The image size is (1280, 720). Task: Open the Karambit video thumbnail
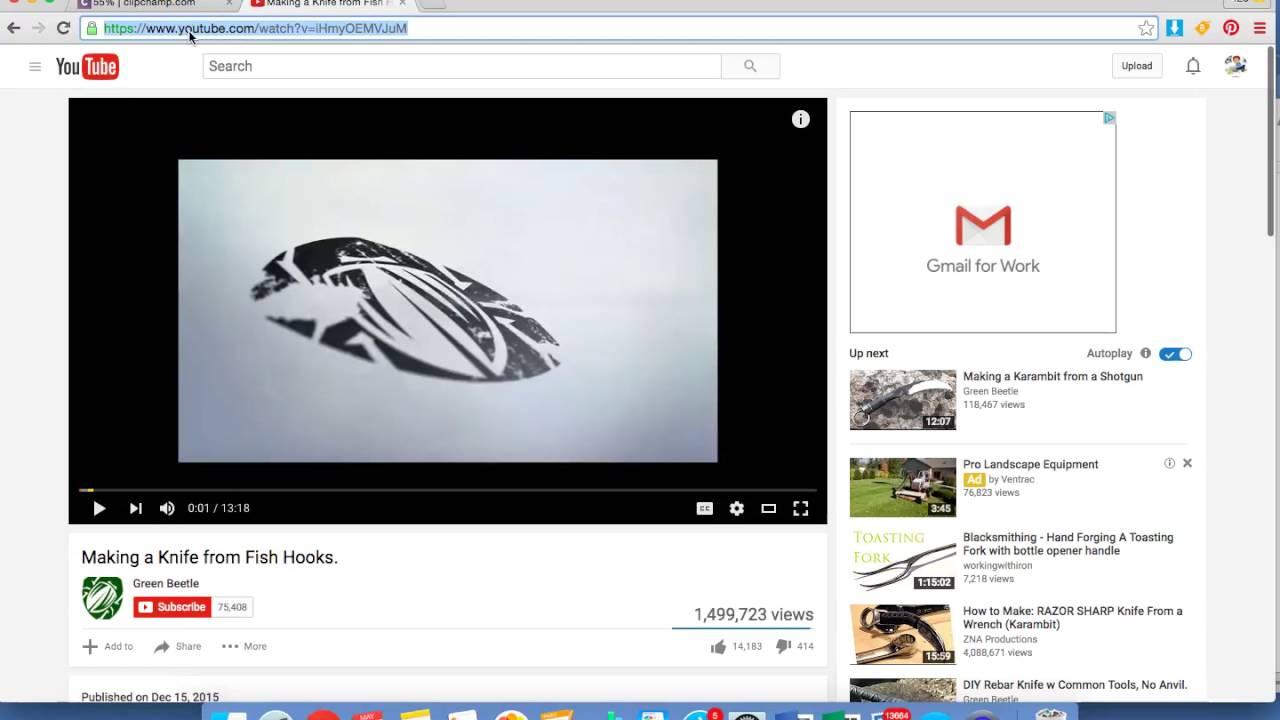[x=903, y=400]
